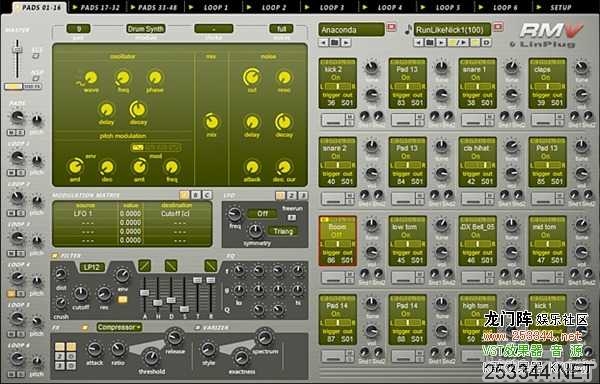Viewport: 600px width, 384px height.
Task: Toggle the Boom pad Off state
Action: click(x=336, y=235)
